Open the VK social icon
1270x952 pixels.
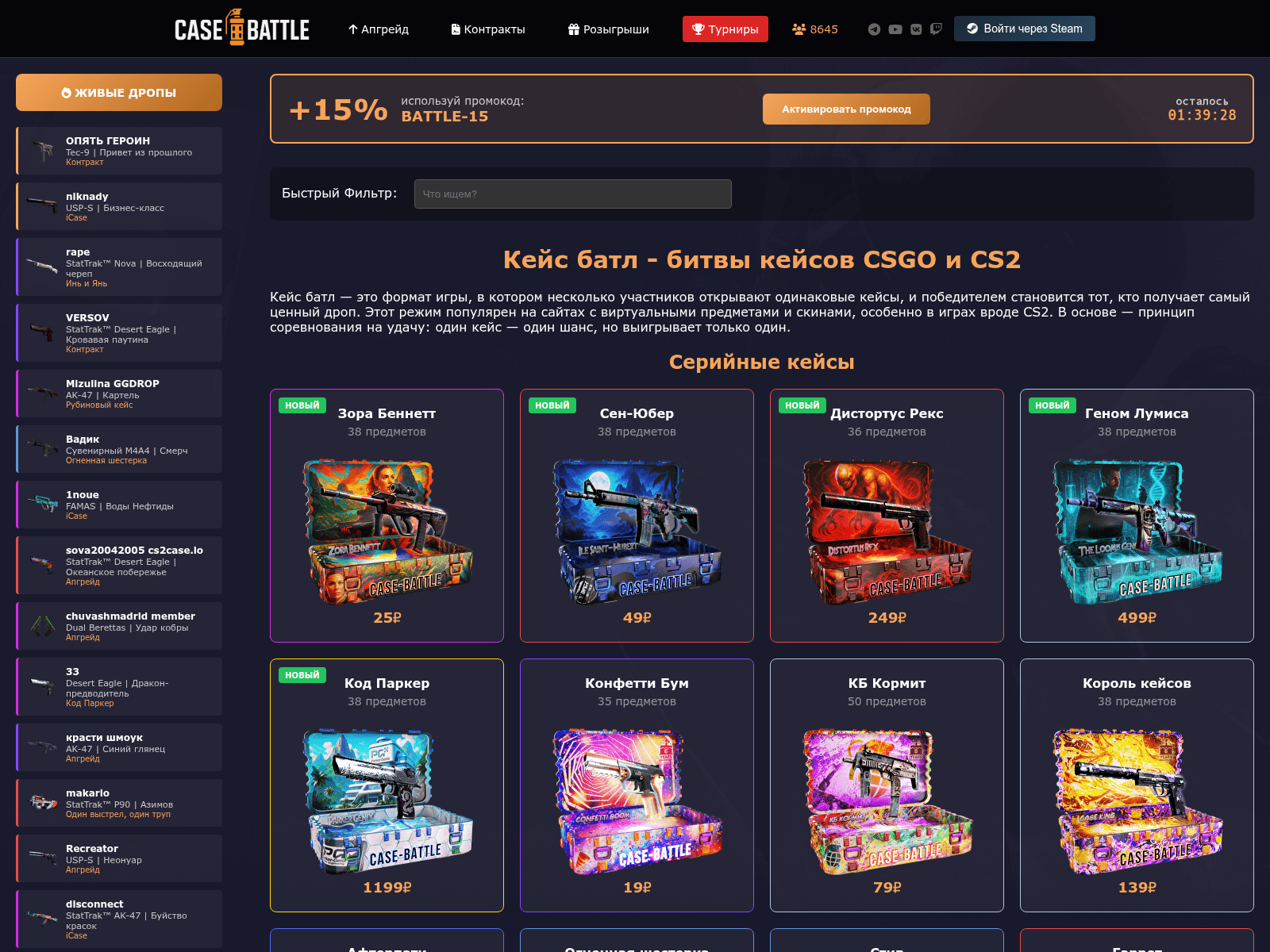[916, 29]
